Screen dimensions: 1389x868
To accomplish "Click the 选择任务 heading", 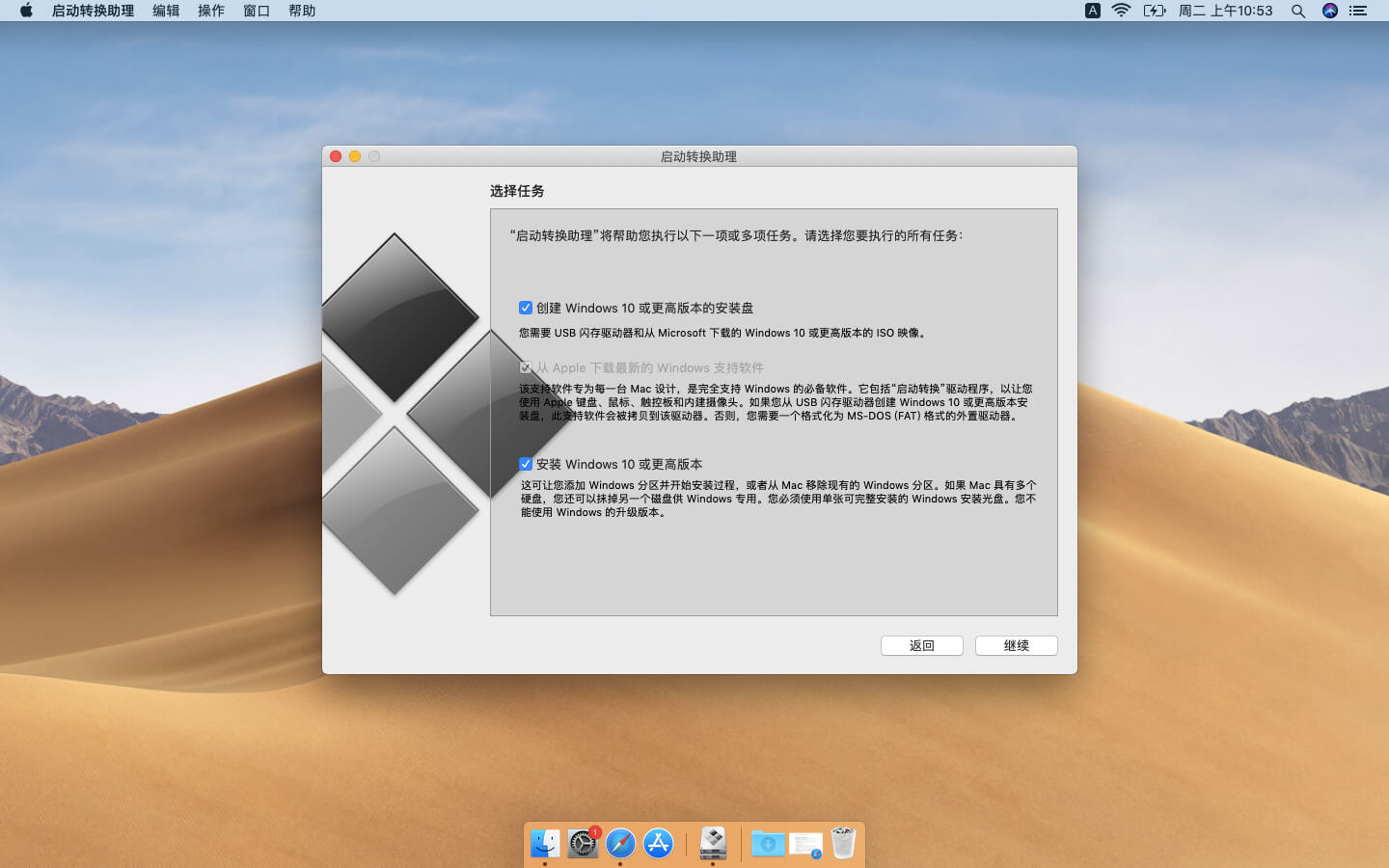I will click(x=517, y=191).
